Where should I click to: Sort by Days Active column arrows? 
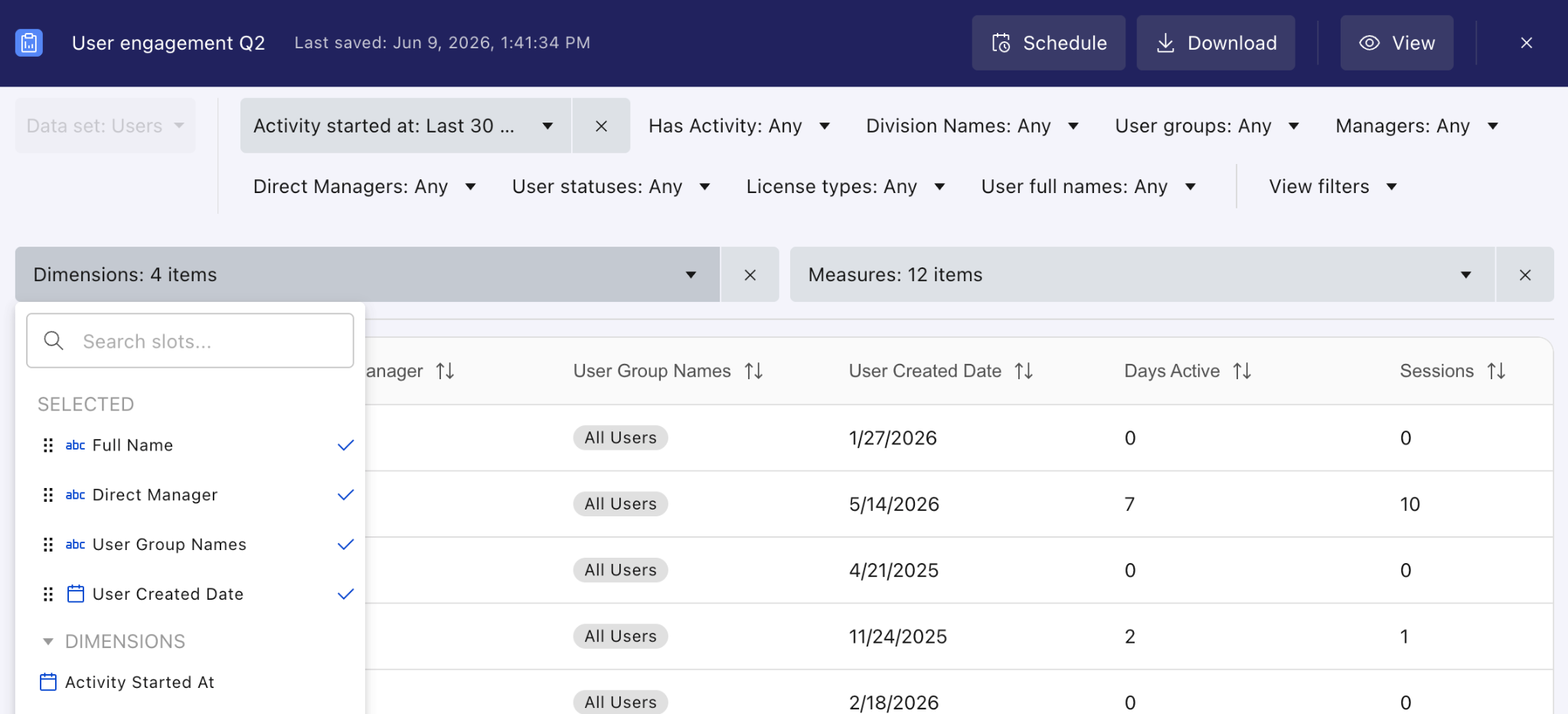click(x=1243, y=372)
